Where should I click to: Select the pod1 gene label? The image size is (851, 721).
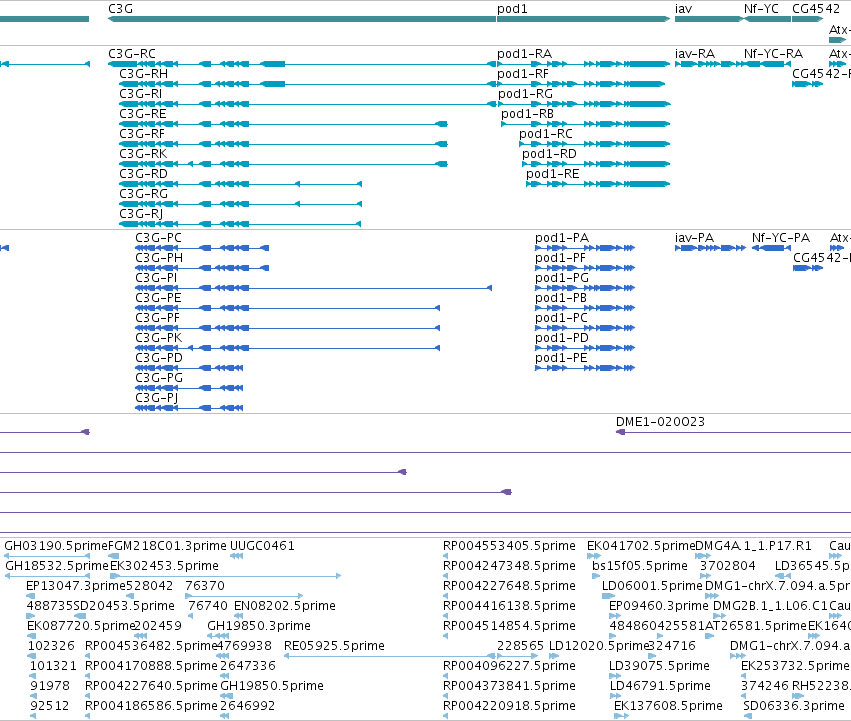pyautogui.click(x=512, y=9)
